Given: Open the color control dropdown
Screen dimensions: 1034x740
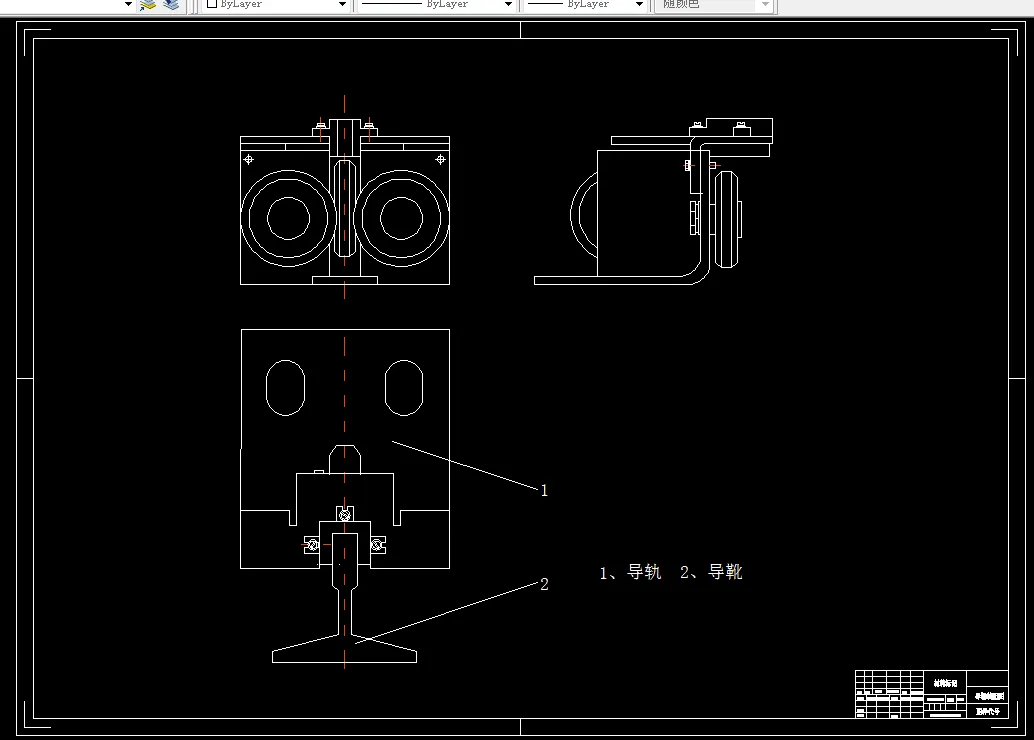Looking at the screenshot, I should 341,5.
